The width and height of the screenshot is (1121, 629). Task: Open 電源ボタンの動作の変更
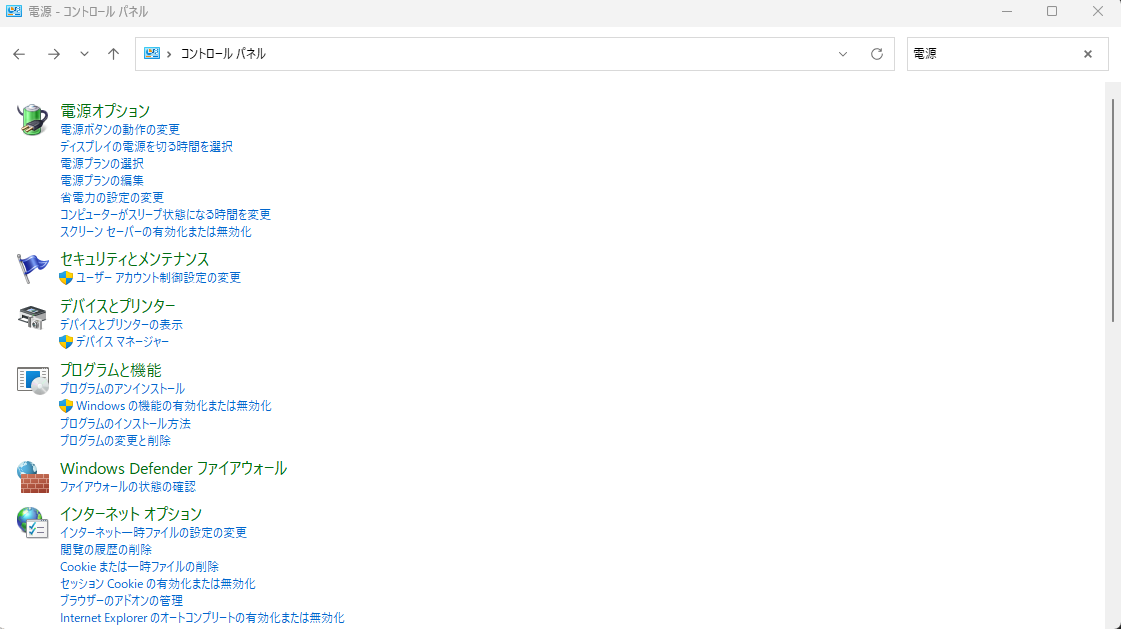pyautogui.click(x=120, y=129)
